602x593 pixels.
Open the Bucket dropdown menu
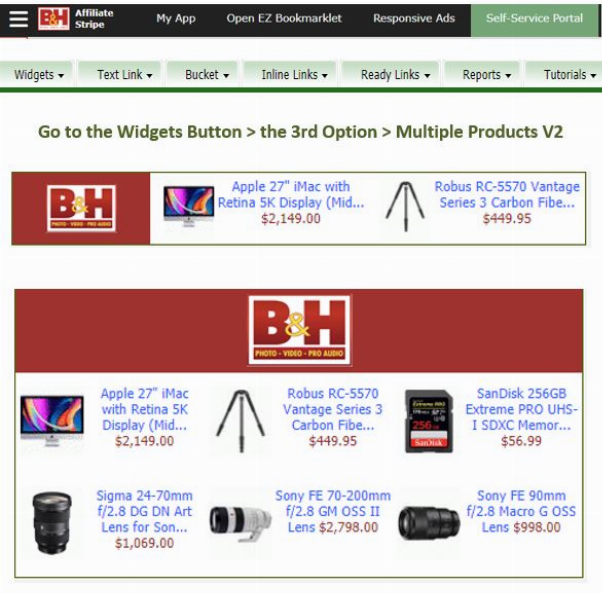(x=207, y=74)
